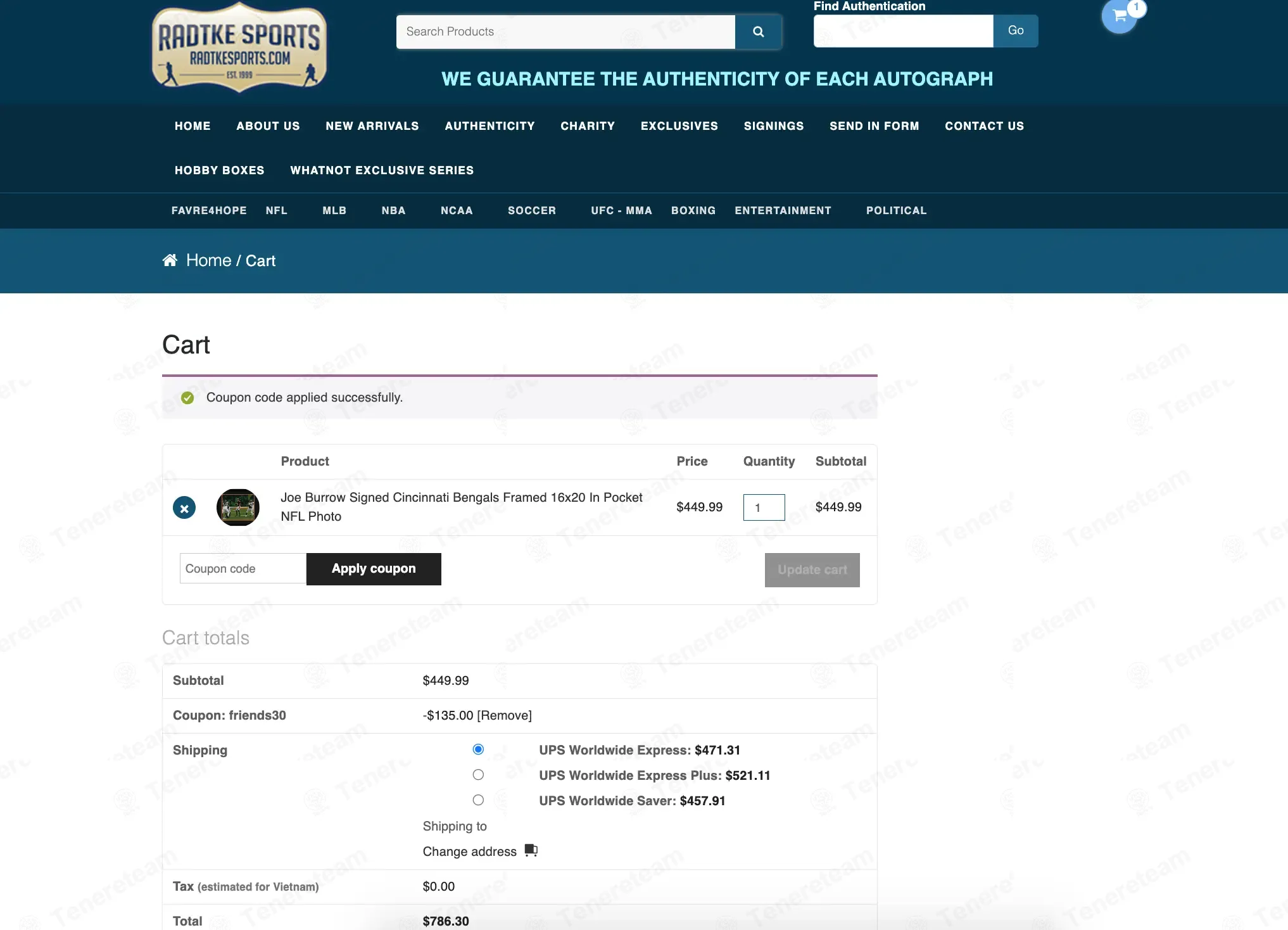
Task: Open the POLITICAL category
Action: coord(896,210)
